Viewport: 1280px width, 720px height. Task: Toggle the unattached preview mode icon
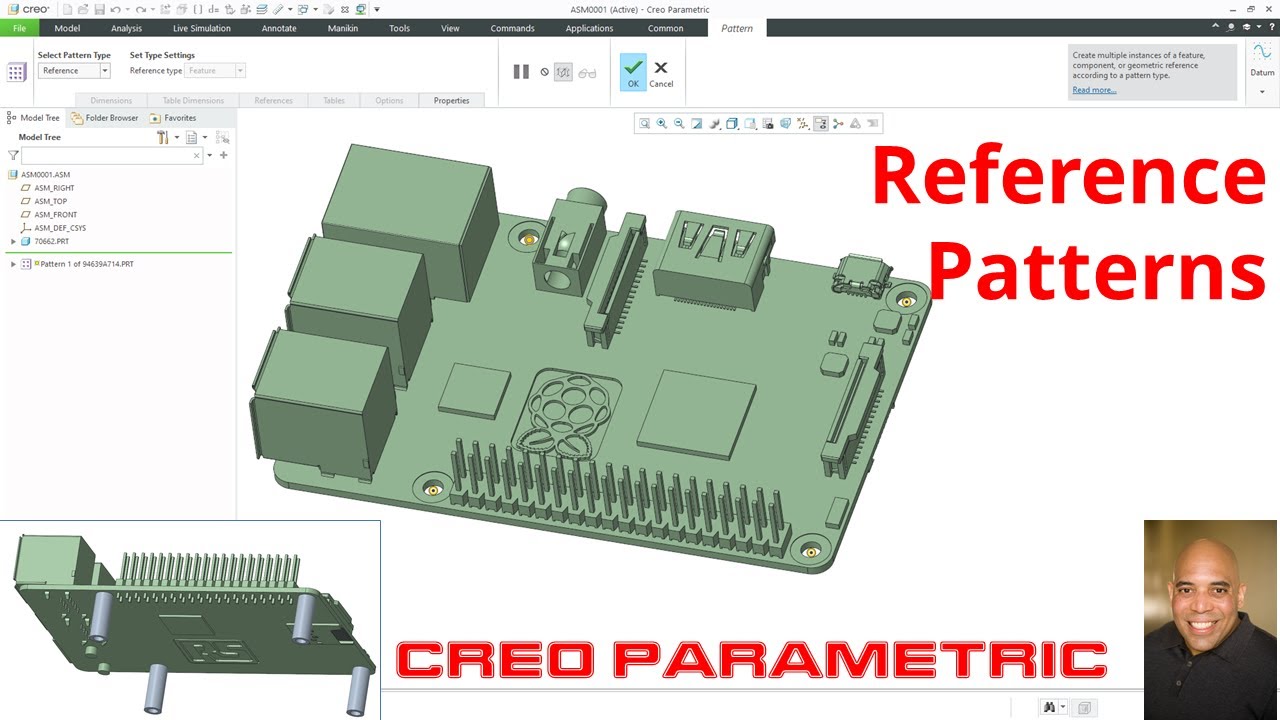(x=563, y=72)
